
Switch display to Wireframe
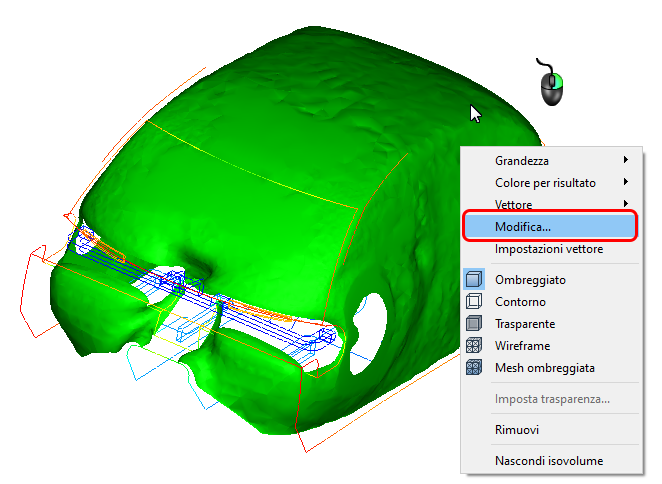551,345
